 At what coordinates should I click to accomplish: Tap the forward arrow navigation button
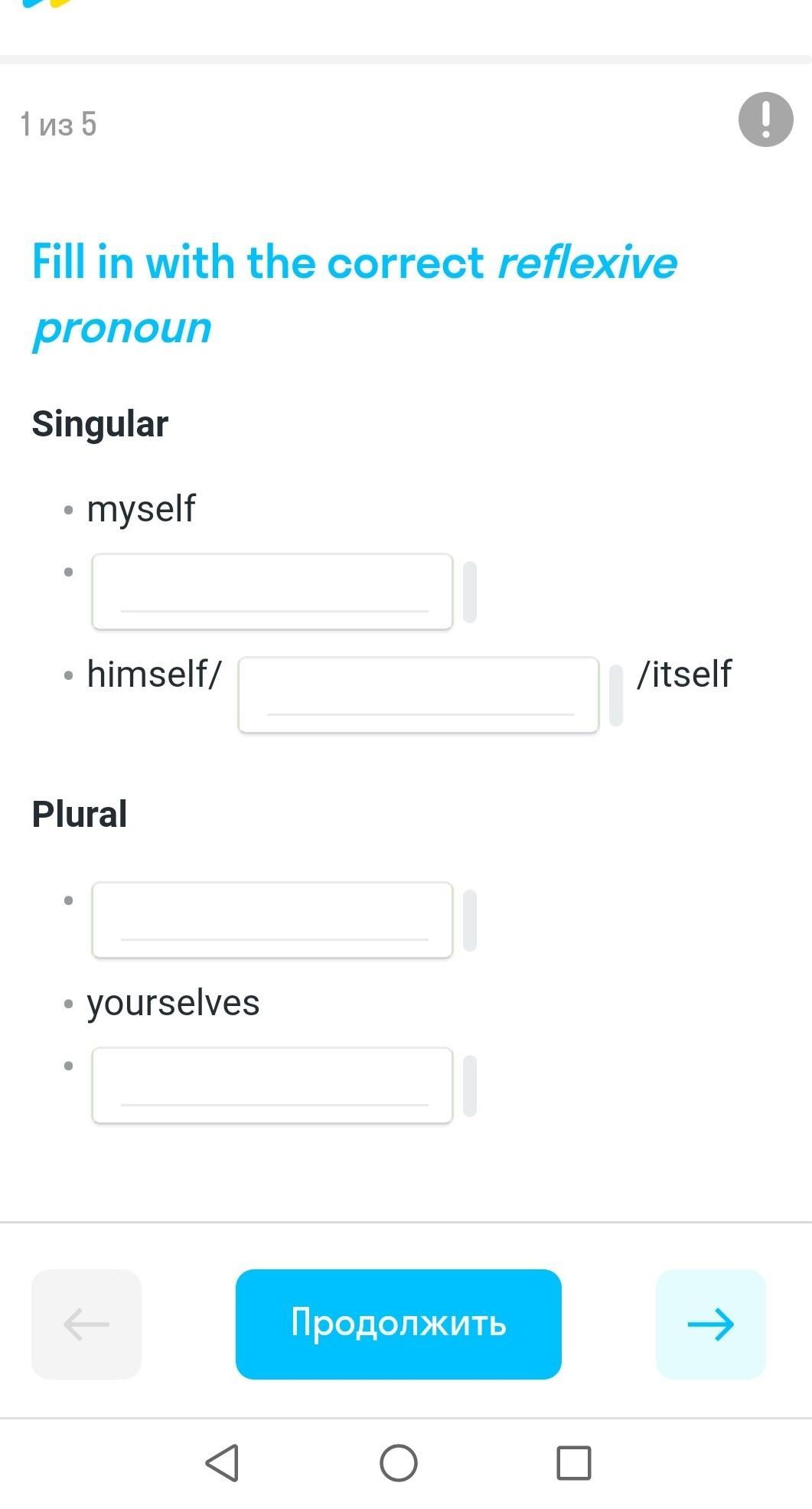[x=710, y=1324]
